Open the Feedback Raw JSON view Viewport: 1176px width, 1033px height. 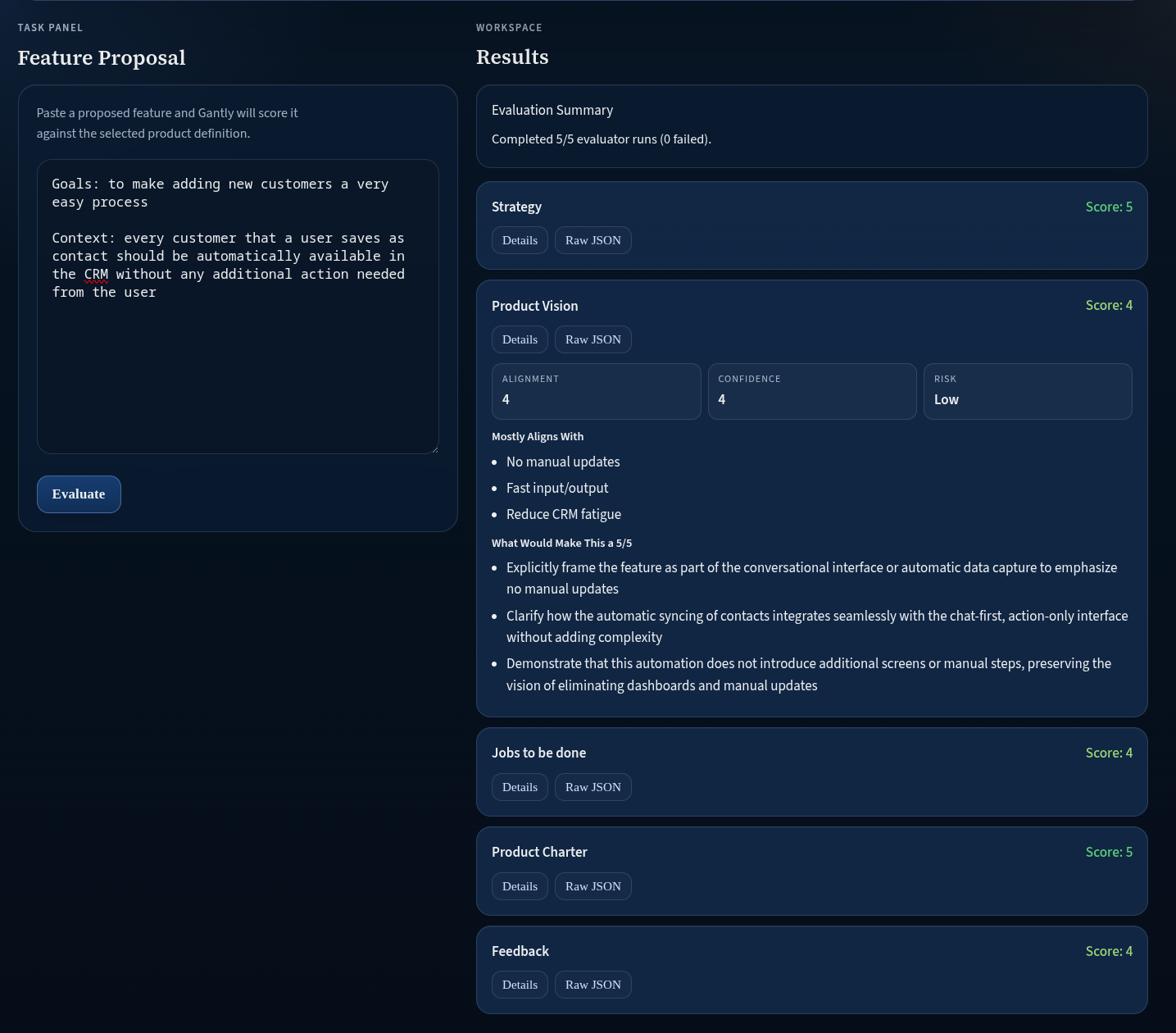point(593,985)
